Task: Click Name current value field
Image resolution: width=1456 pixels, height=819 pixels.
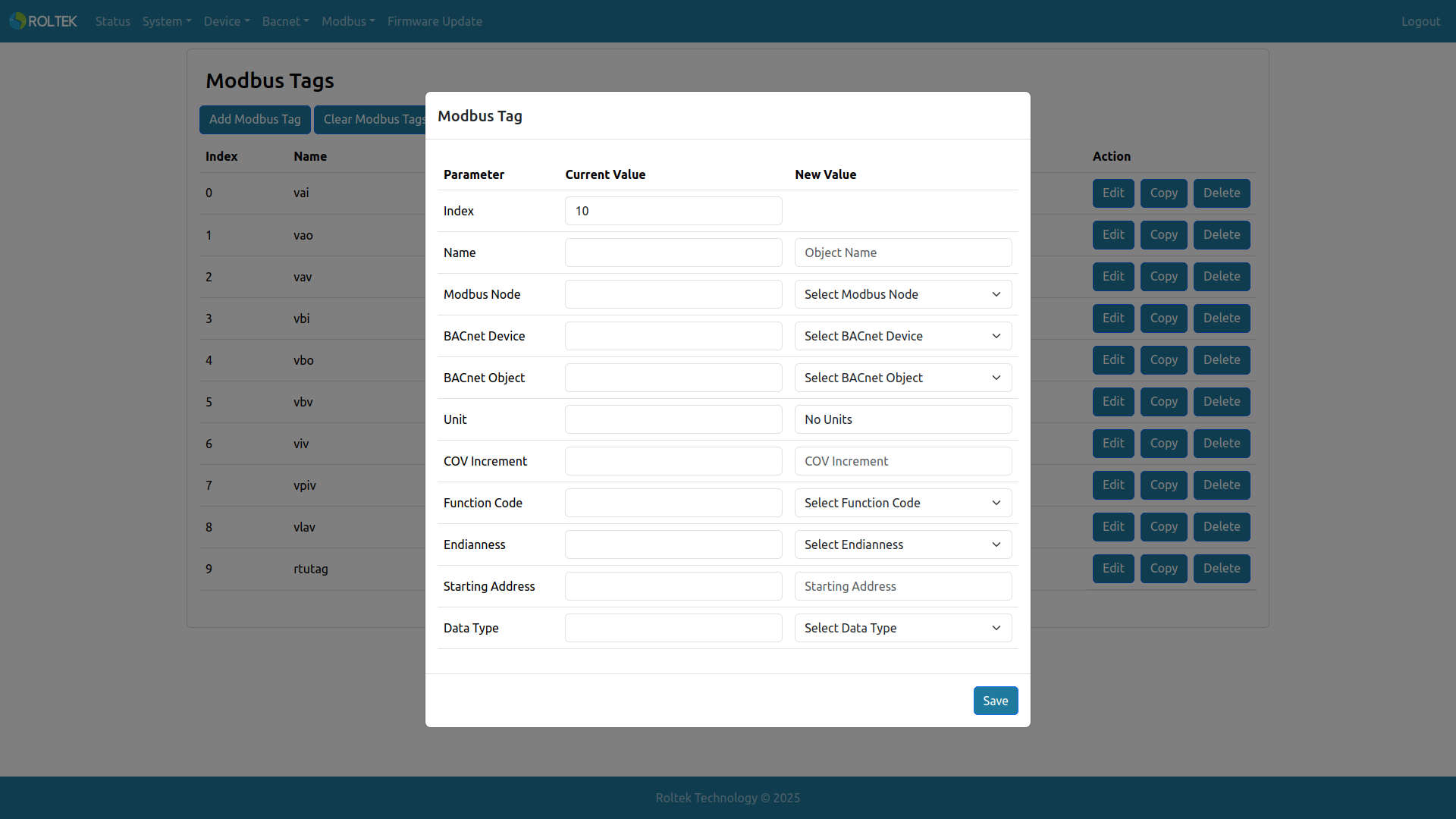Action: pos(673,253)
